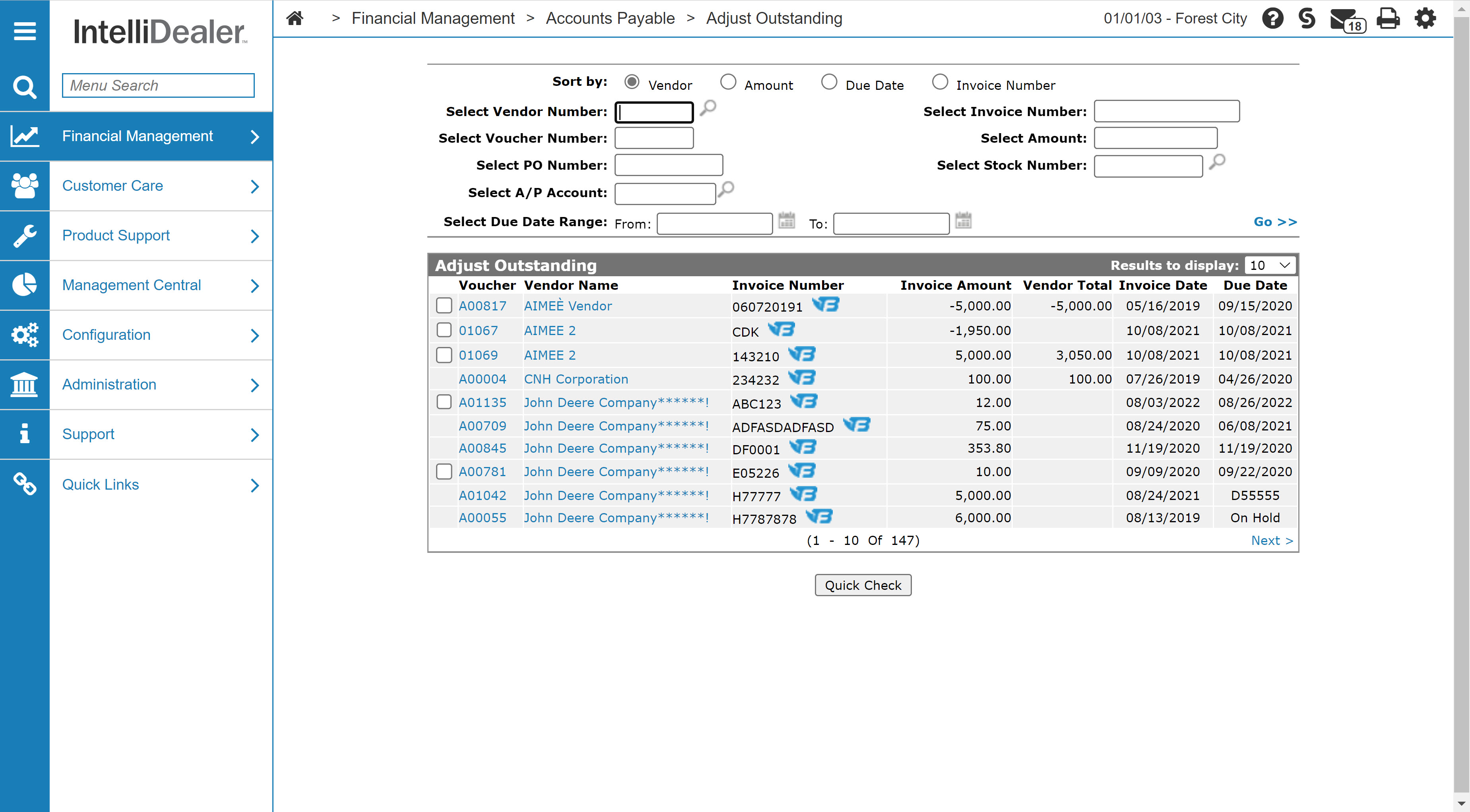Expand Product Support chevron
Screen dimensions: 1470x812
tap(255, 236)
